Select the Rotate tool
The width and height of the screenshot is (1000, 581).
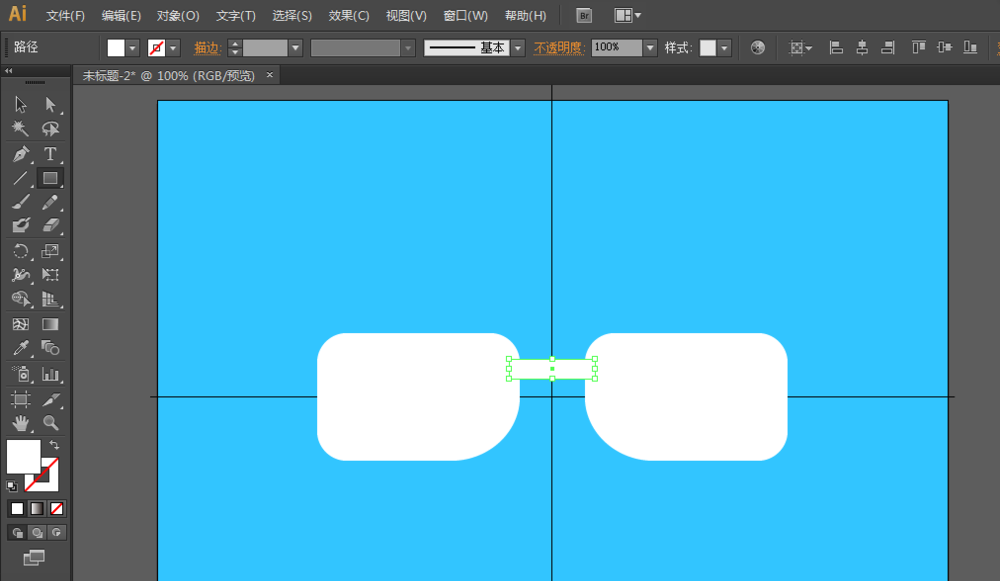click(20, 251)
